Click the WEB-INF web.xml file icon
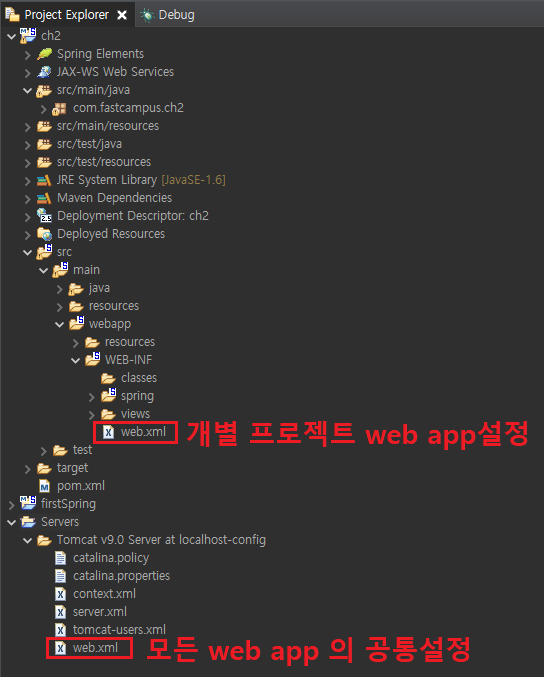 coord(109,432)
